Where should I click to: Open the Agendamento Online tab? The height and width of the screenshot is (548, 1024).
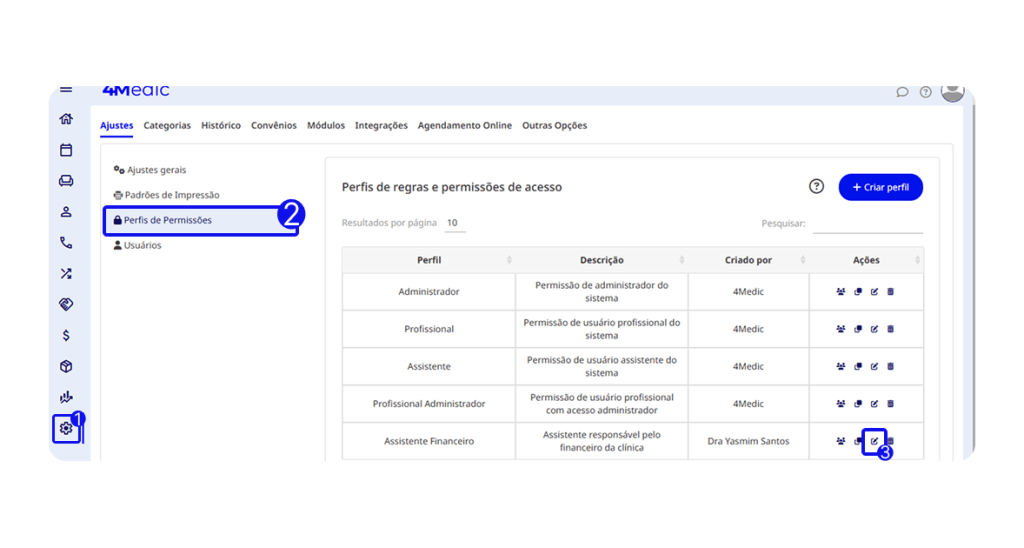coord(464,126)
